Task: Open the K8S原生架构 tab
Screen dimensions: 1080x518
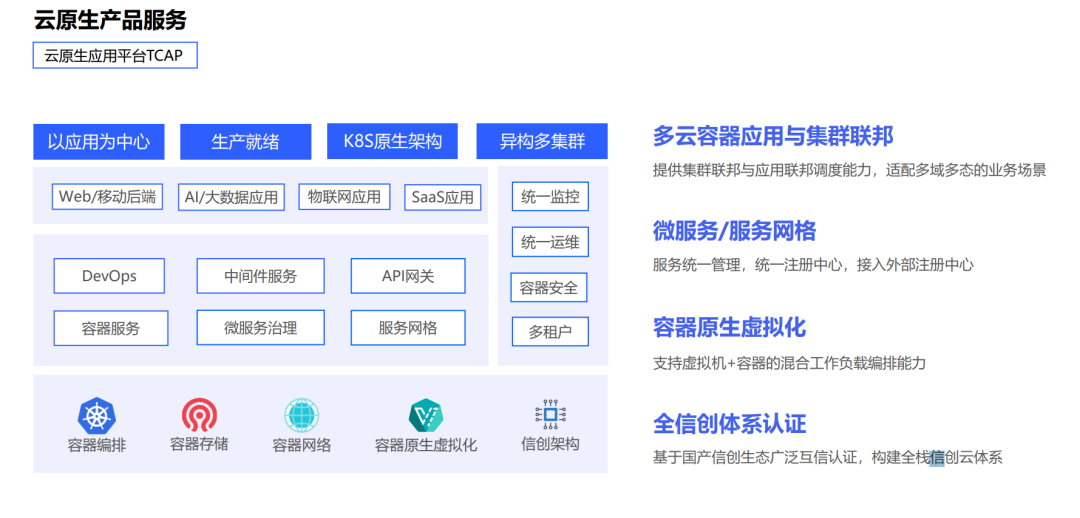Action: (393, 141)
